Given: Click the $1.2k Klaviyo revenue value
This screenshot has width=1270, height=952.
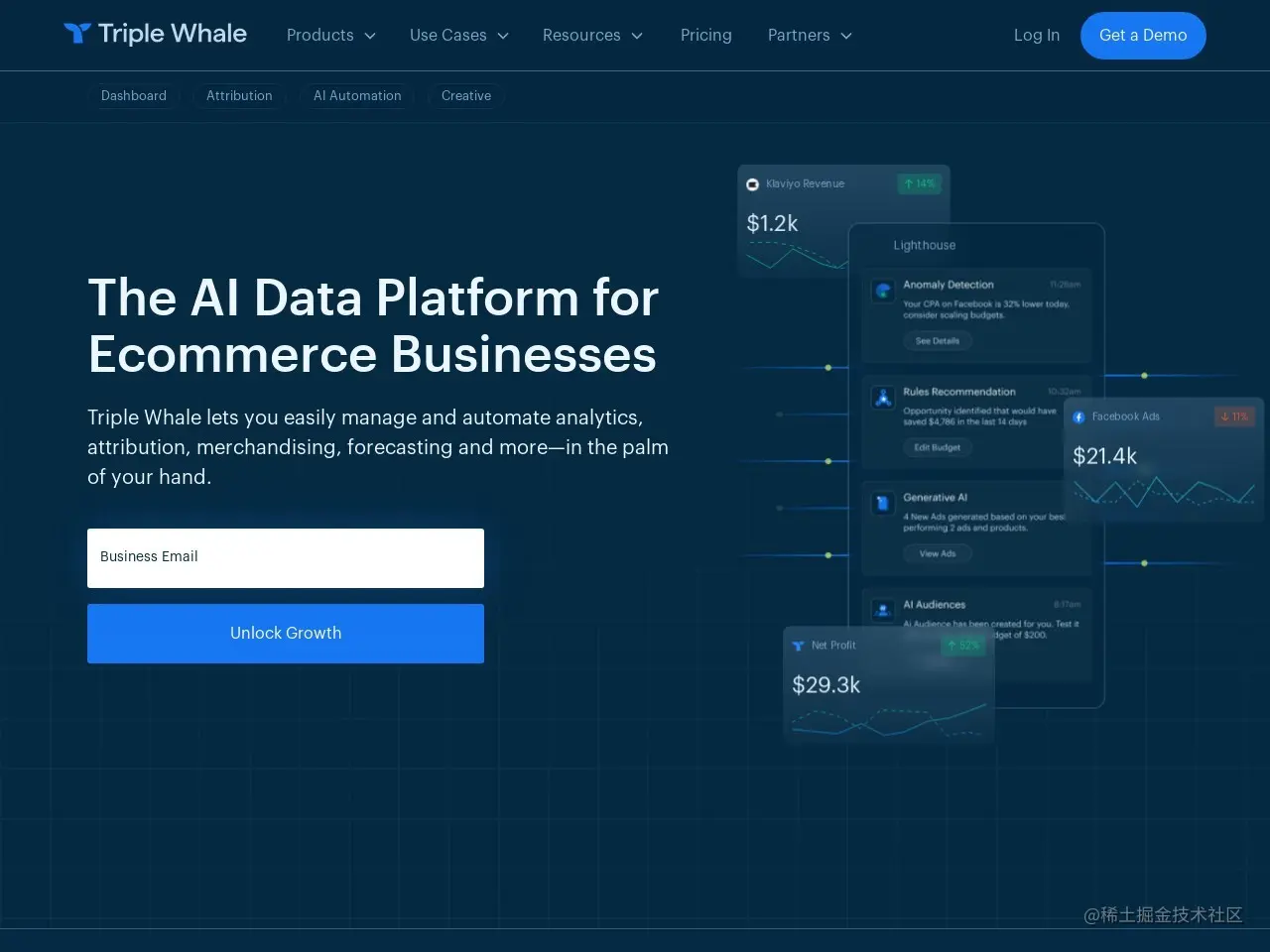Looking at the screenshot, I should coord(772,224).
